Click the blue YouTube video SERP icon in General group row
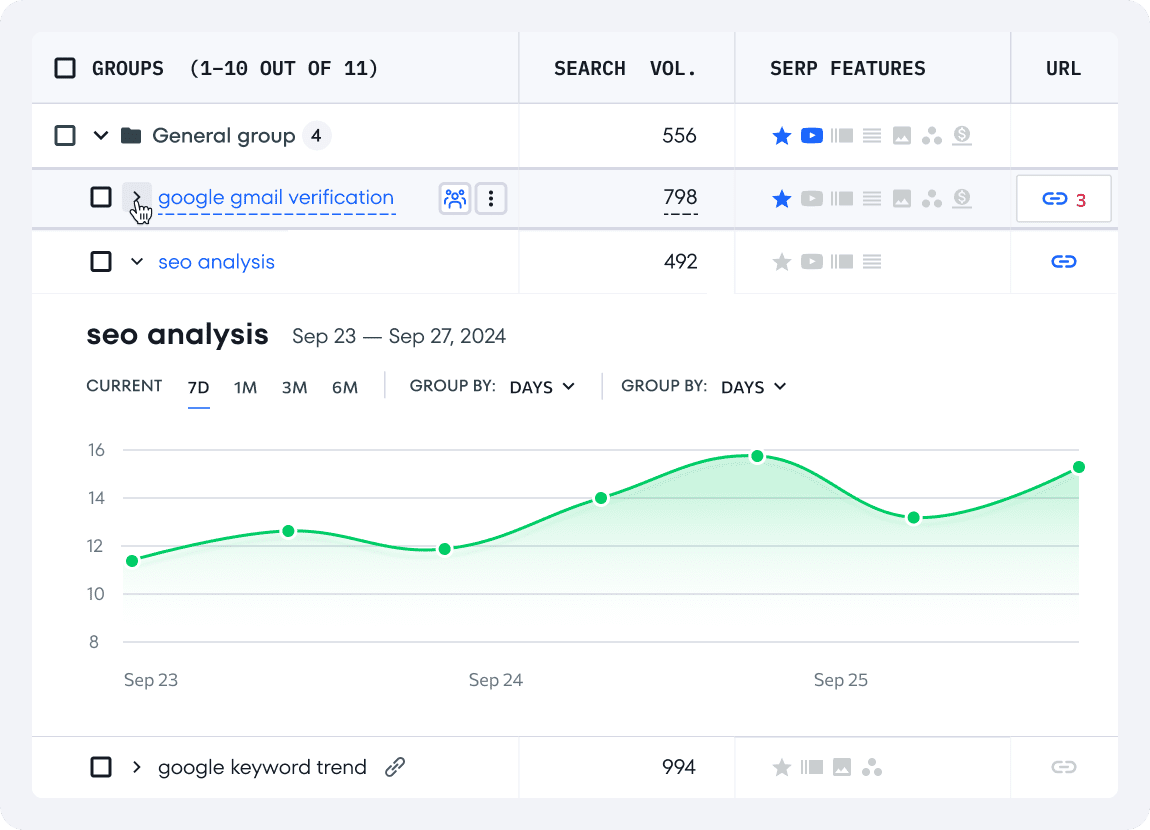The height and width of the screenshot is (830, 1150). click(x=812, y=135)
